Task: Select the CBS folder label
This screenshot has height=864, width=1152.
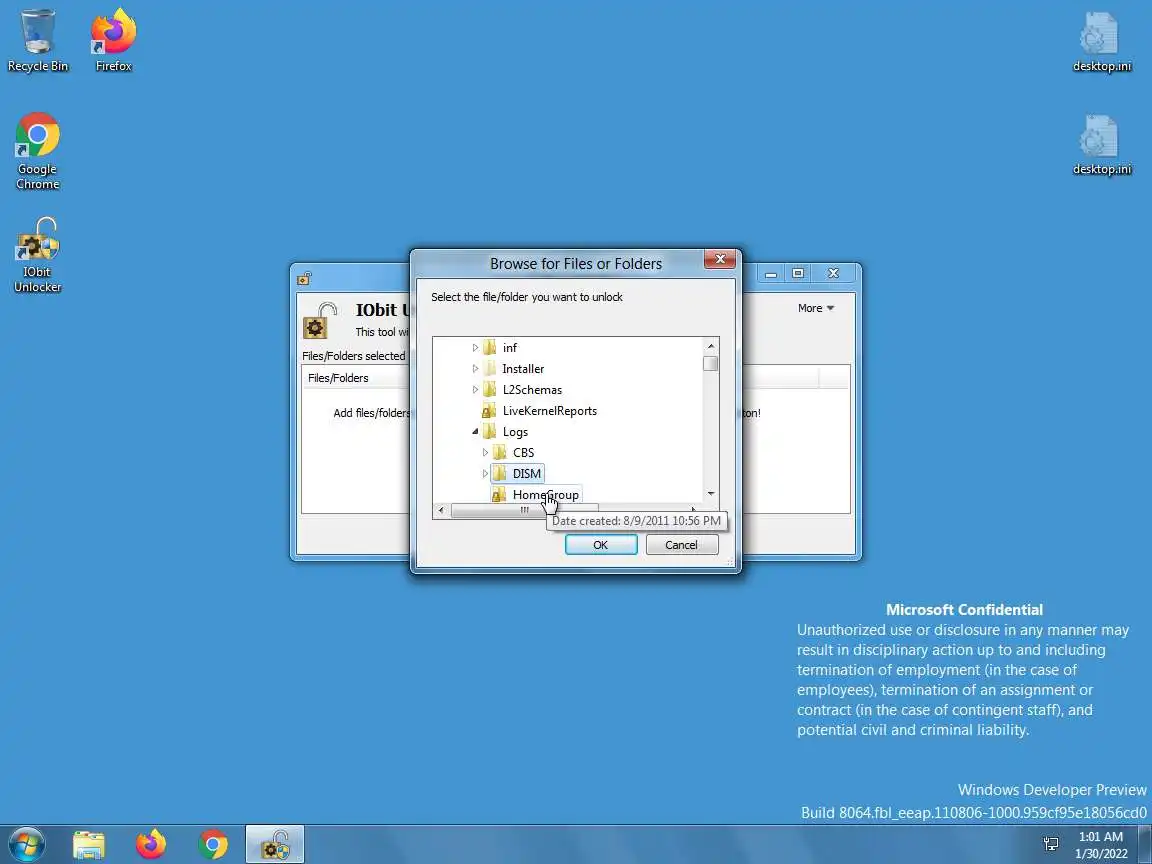Action: pyautogui.click(x=523, y=453)
